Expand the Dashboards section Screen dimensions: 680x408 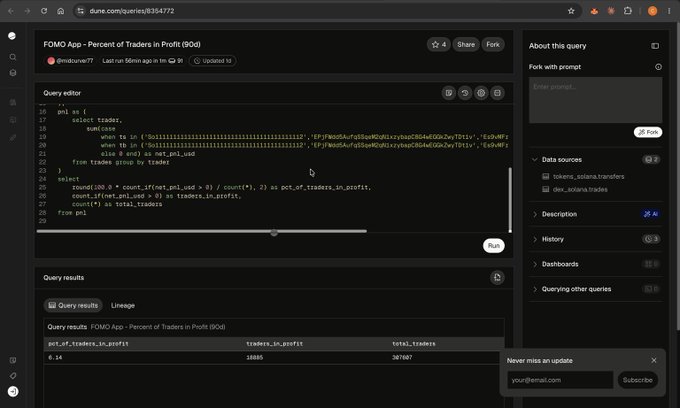pos(535,264)
